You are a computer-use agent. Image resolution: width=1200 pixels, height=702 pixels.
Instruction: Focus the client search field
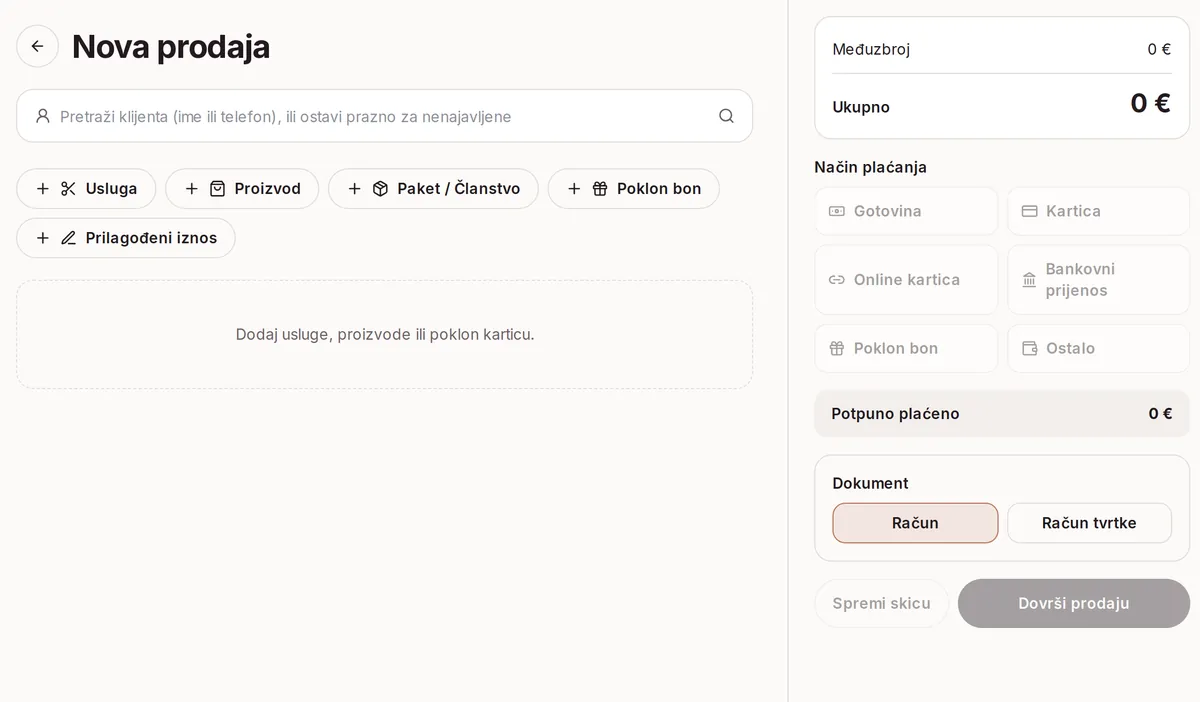click(x=384, y=116)
